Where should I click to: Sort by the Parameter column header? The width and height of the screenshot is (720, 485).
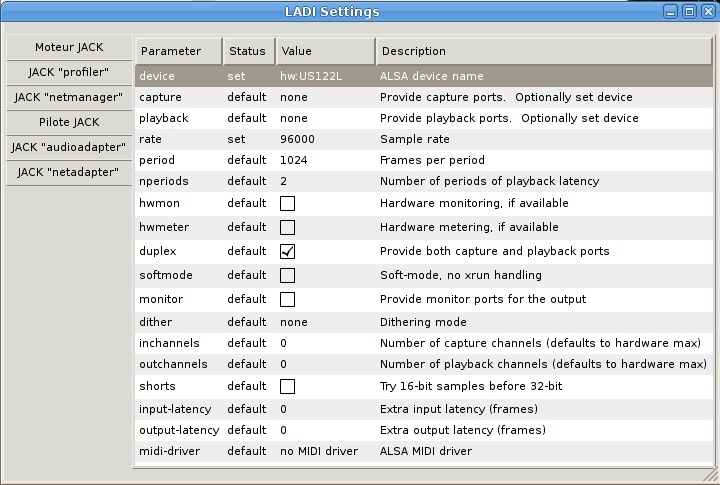click(x=178, y=51)
